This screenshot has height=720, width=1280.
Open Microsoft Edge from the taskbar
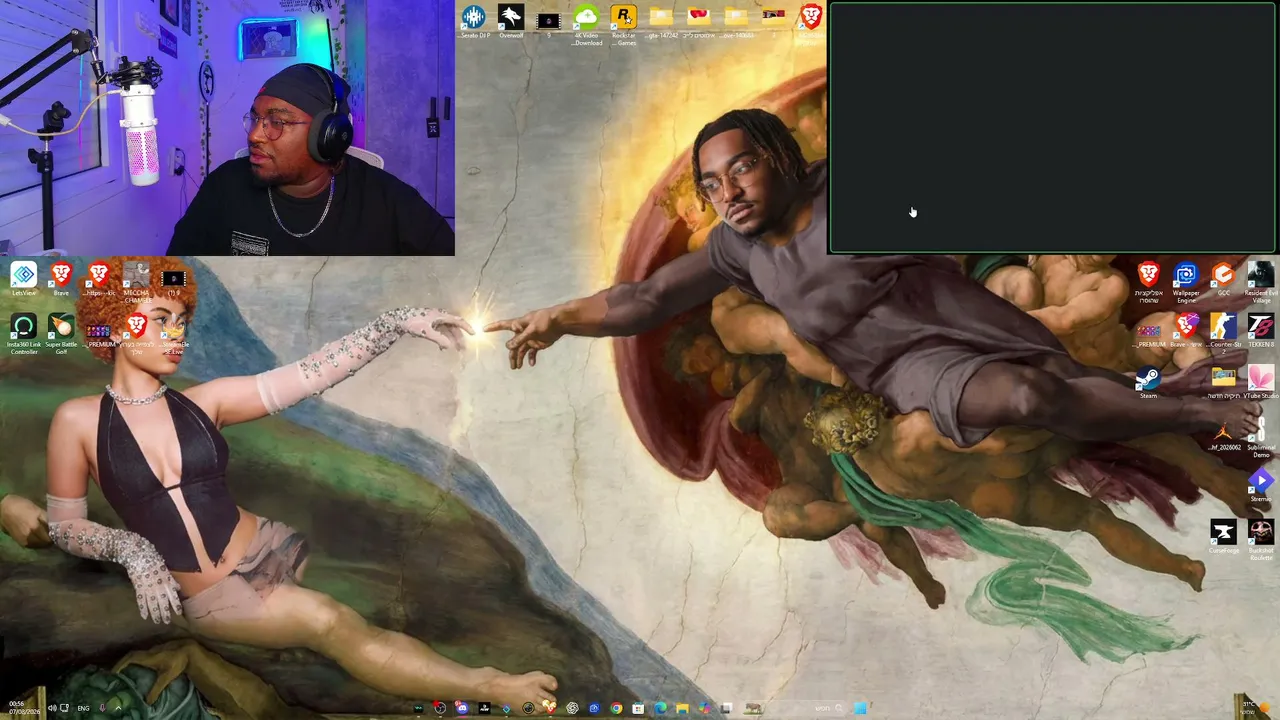click(660, 708)
